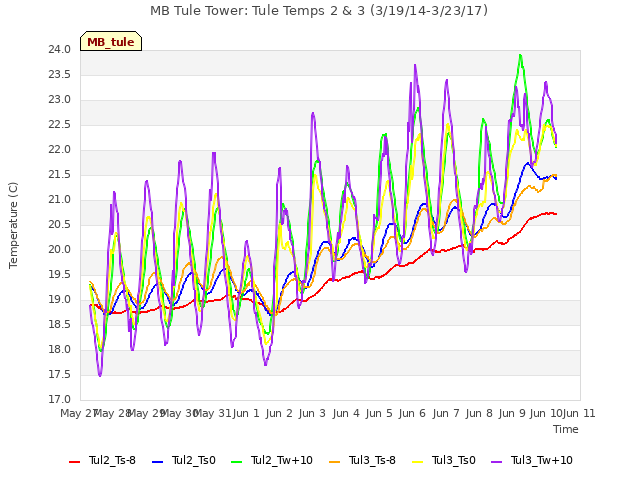Click the Temperature (C) axis label
The height and width of the screenshot is (480, 640).
pyautogui.click(x=13, y=225)
